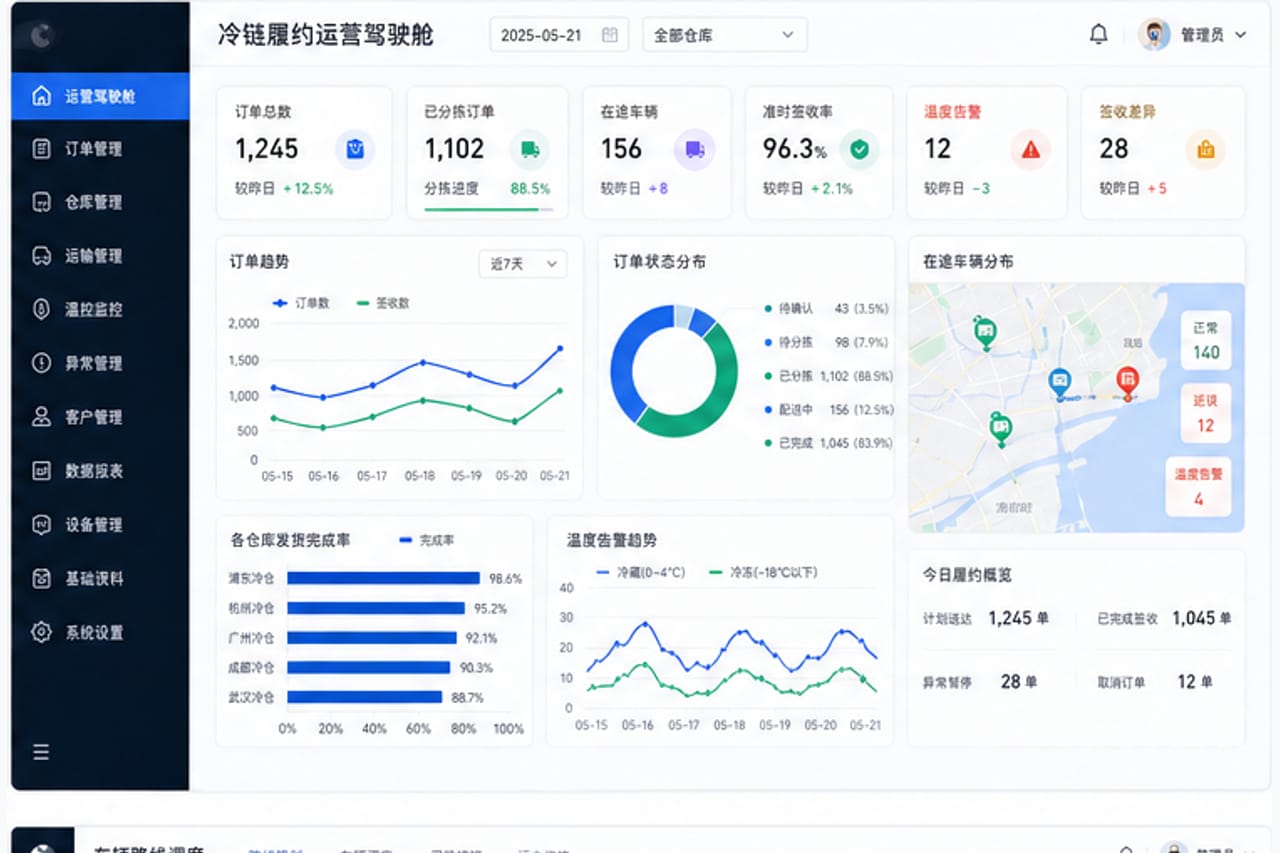Screen dimensions: 1280x853
Task: Filter map by 延误 12 card
Action: tap(1206, 413)
